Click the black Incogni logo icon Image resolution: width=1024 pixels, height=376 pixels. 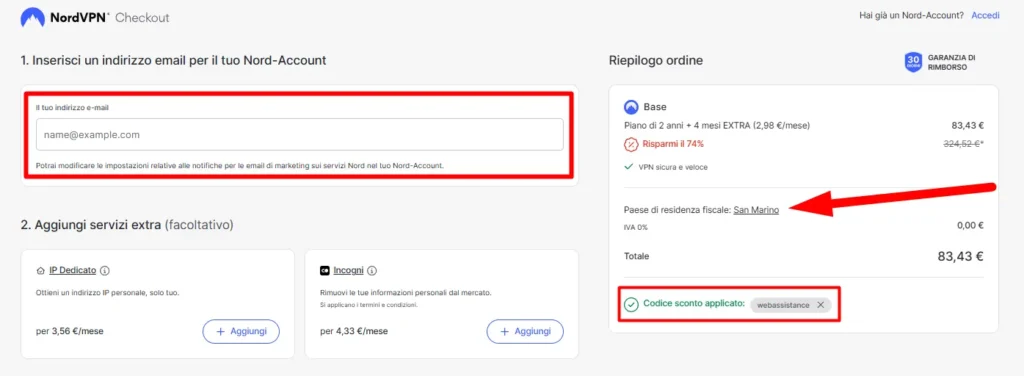point(325,270)
